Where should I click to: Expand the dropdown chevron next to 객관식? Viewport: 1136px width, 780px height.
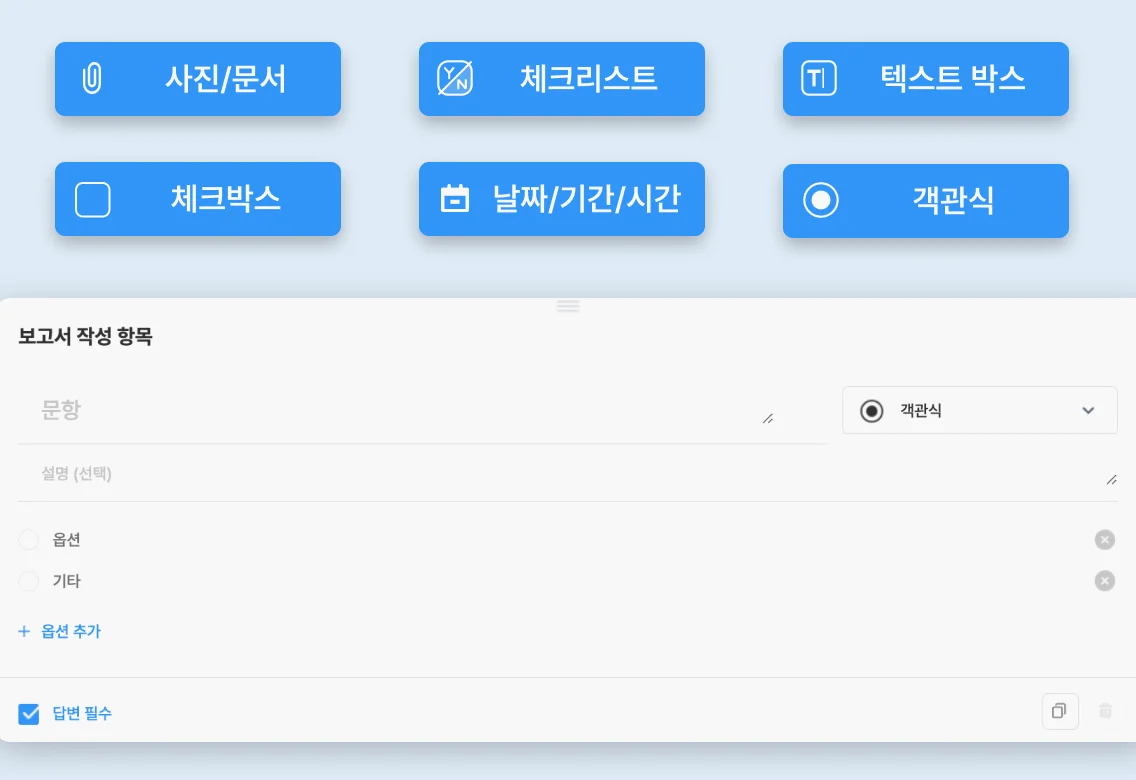(x=1088, y=411)
